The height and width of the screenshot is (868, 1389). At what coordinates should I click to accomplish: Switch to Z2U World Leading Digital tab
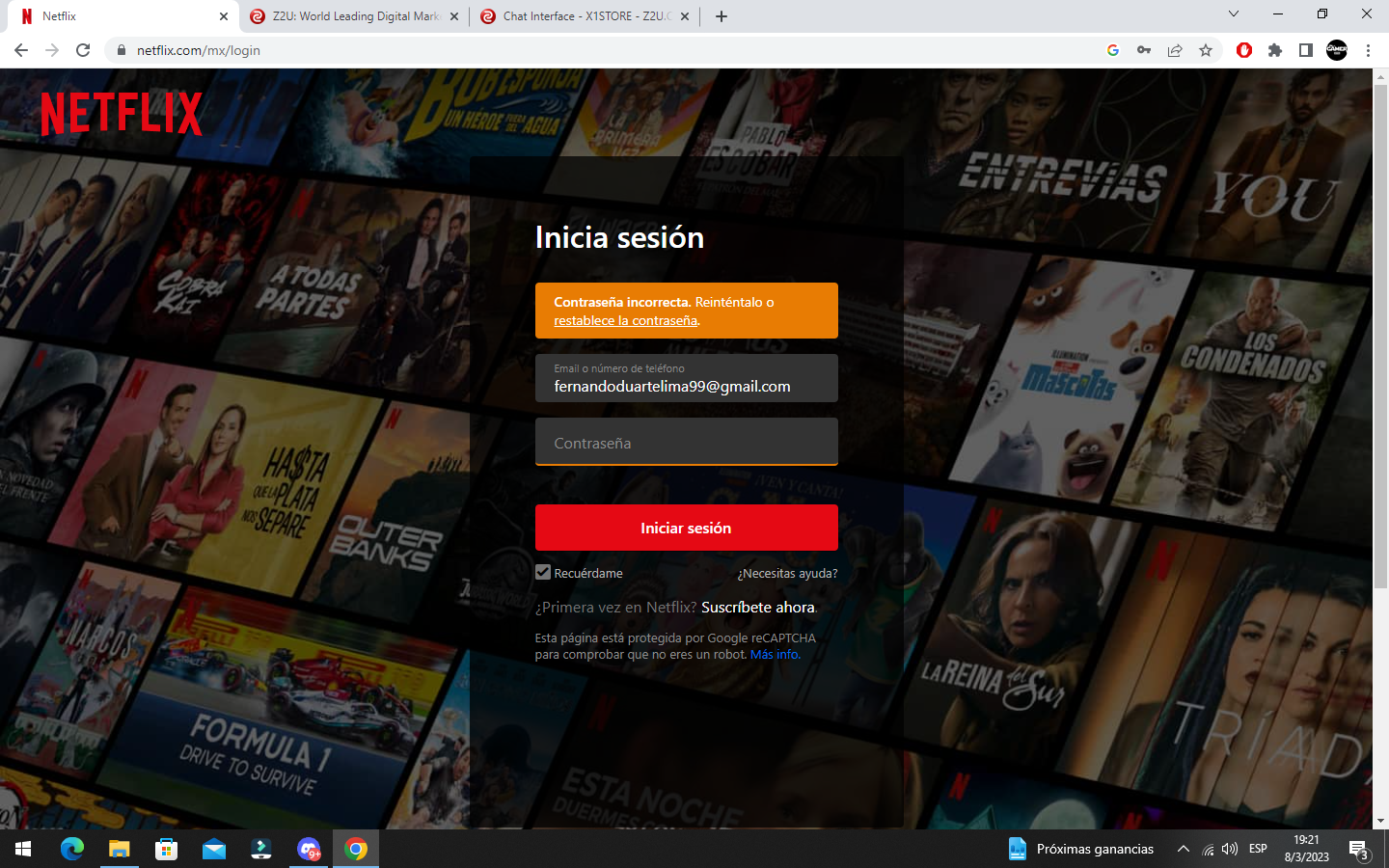coord(355,16)
